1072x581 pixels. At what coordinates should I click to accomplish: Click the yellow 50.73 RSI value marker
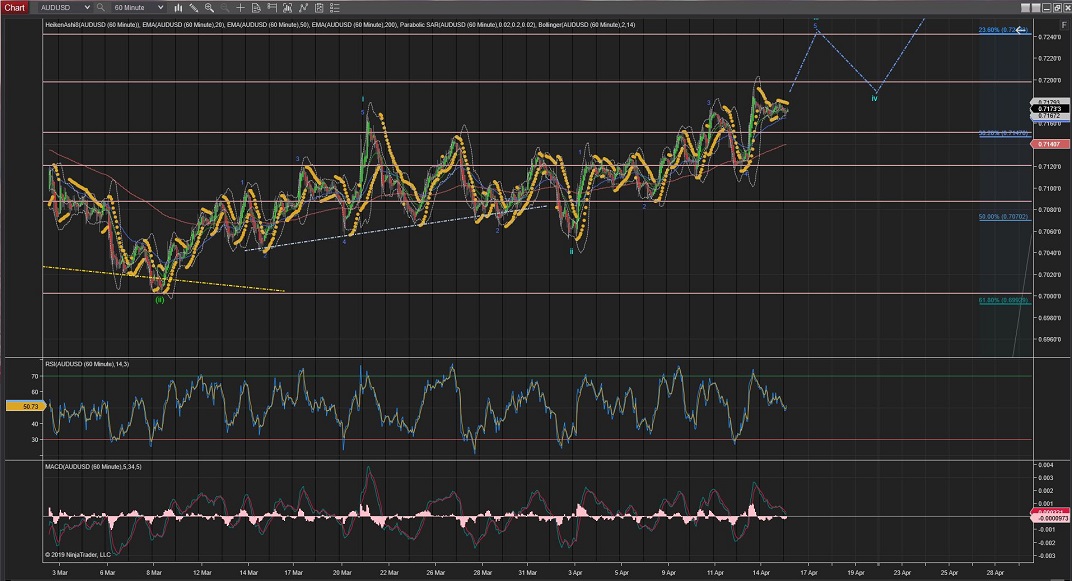tap(20, 406)
